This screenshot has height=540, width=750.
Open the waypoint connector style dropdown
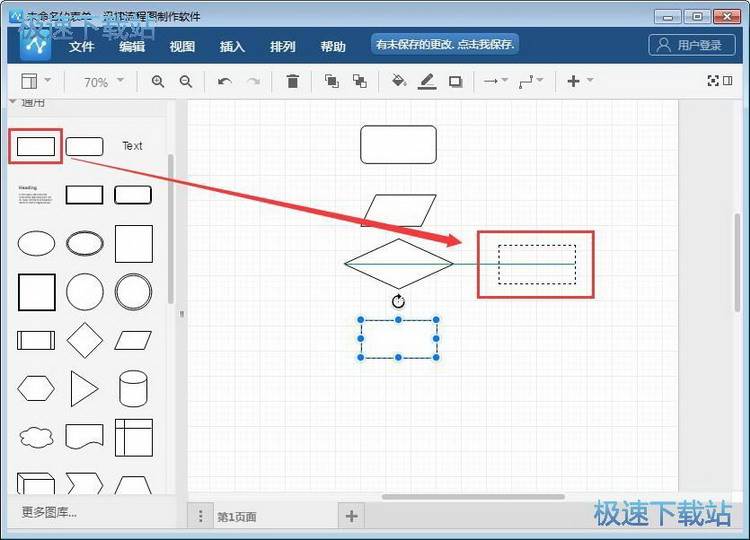tap(531, 82)
